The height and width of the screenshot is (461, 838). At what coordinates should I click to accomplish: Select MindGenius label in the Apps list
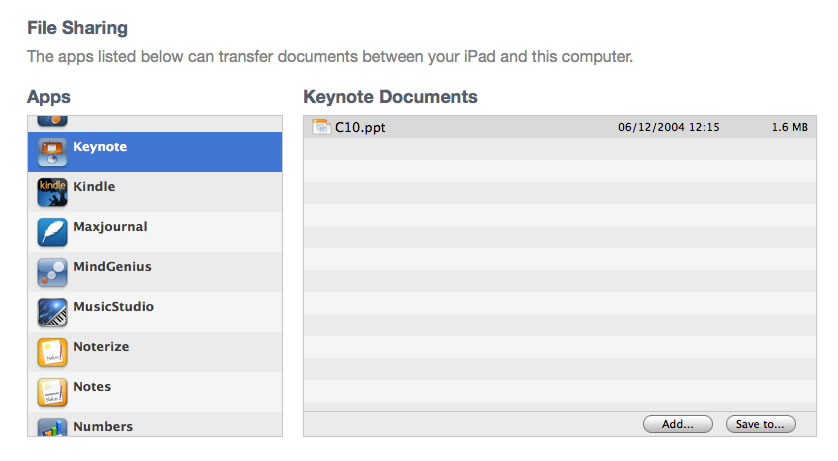(112, 267)
